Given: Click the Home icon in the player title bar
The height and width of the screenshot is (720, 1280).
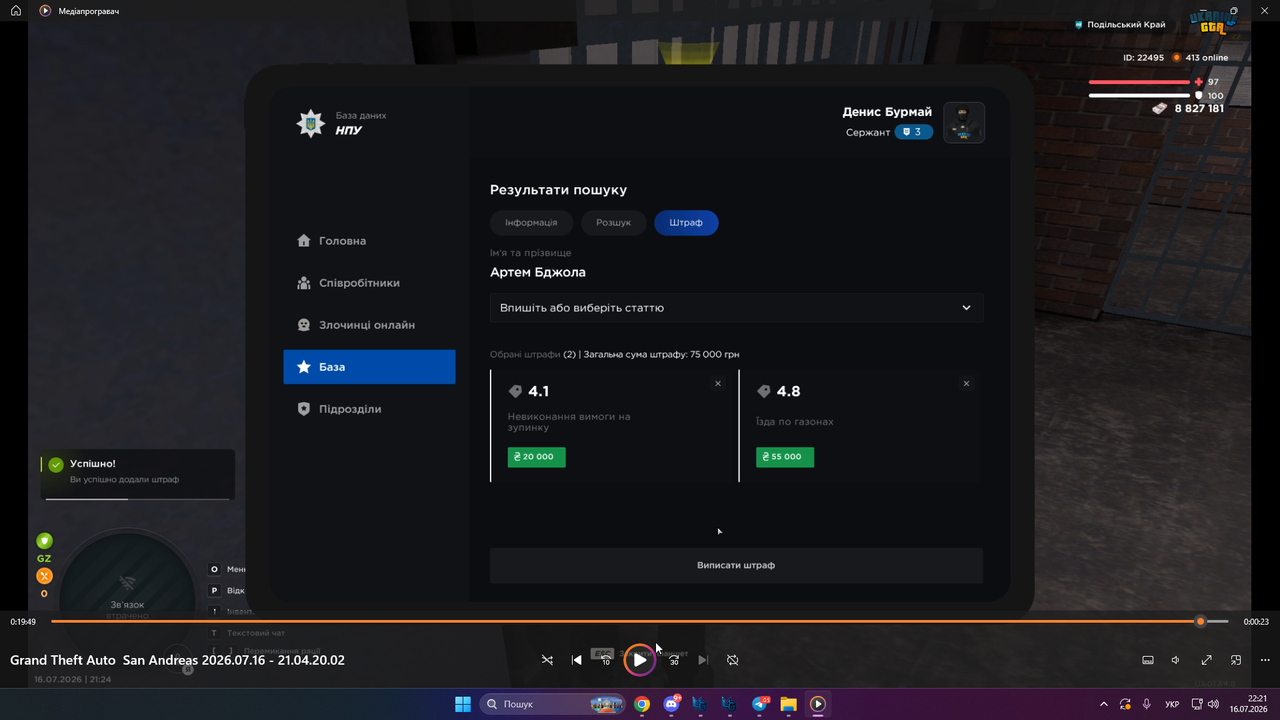Looking at the screenshot, I should coord(16,11).
